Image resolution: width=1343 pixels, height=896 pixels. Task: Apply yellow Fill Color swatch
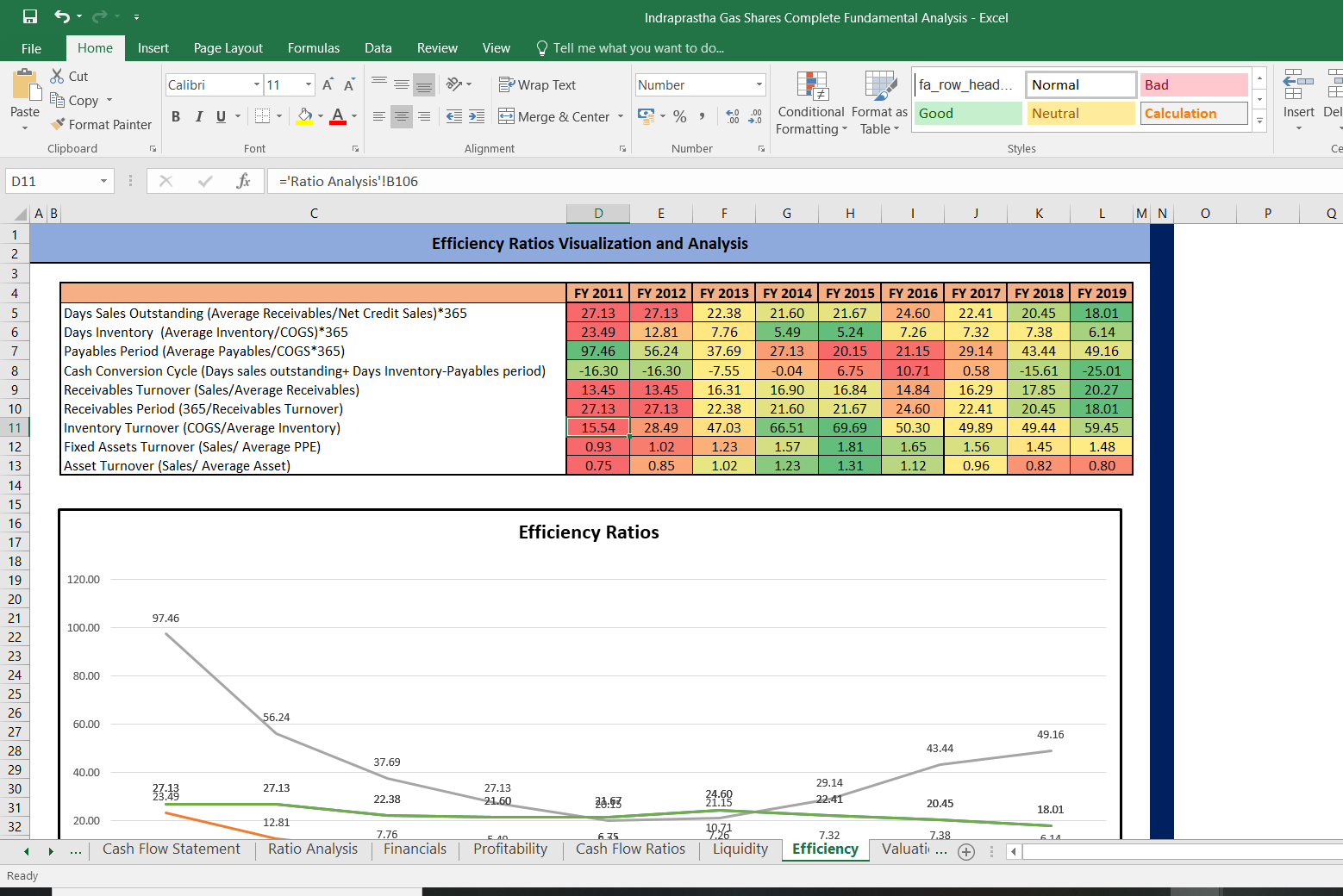click(304, 116)
